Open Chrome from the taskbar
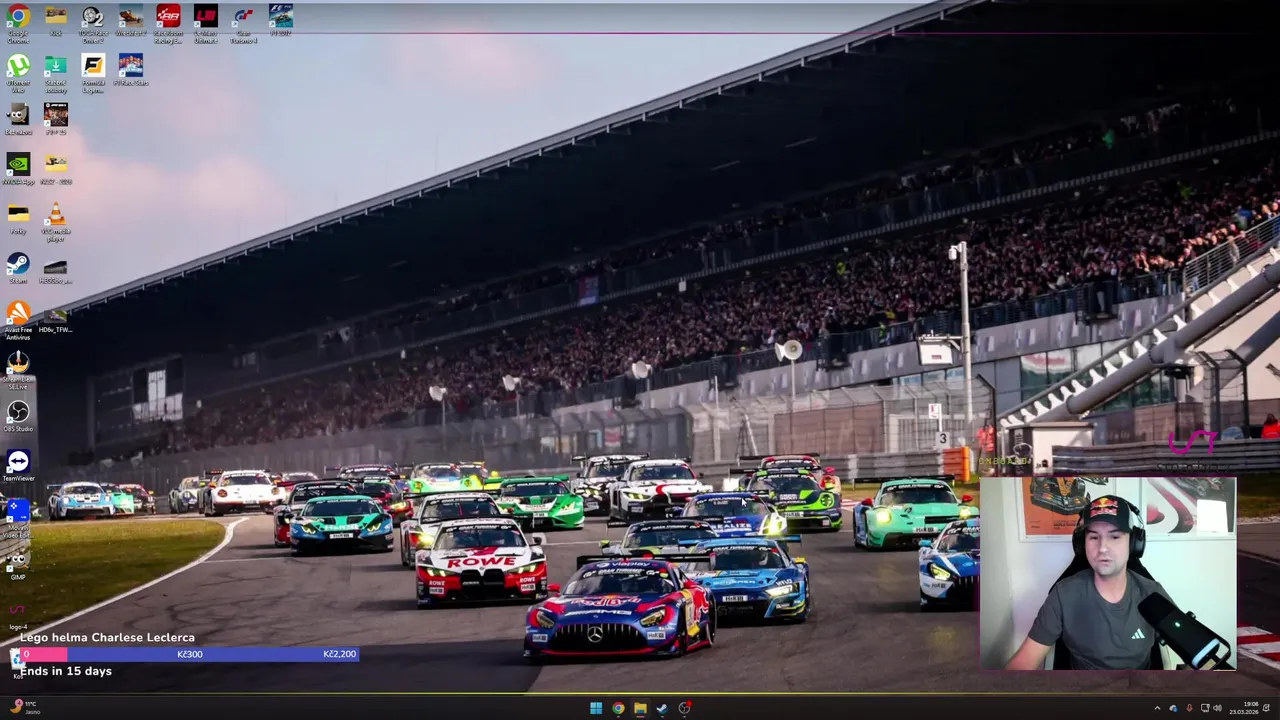 (618, 708)
